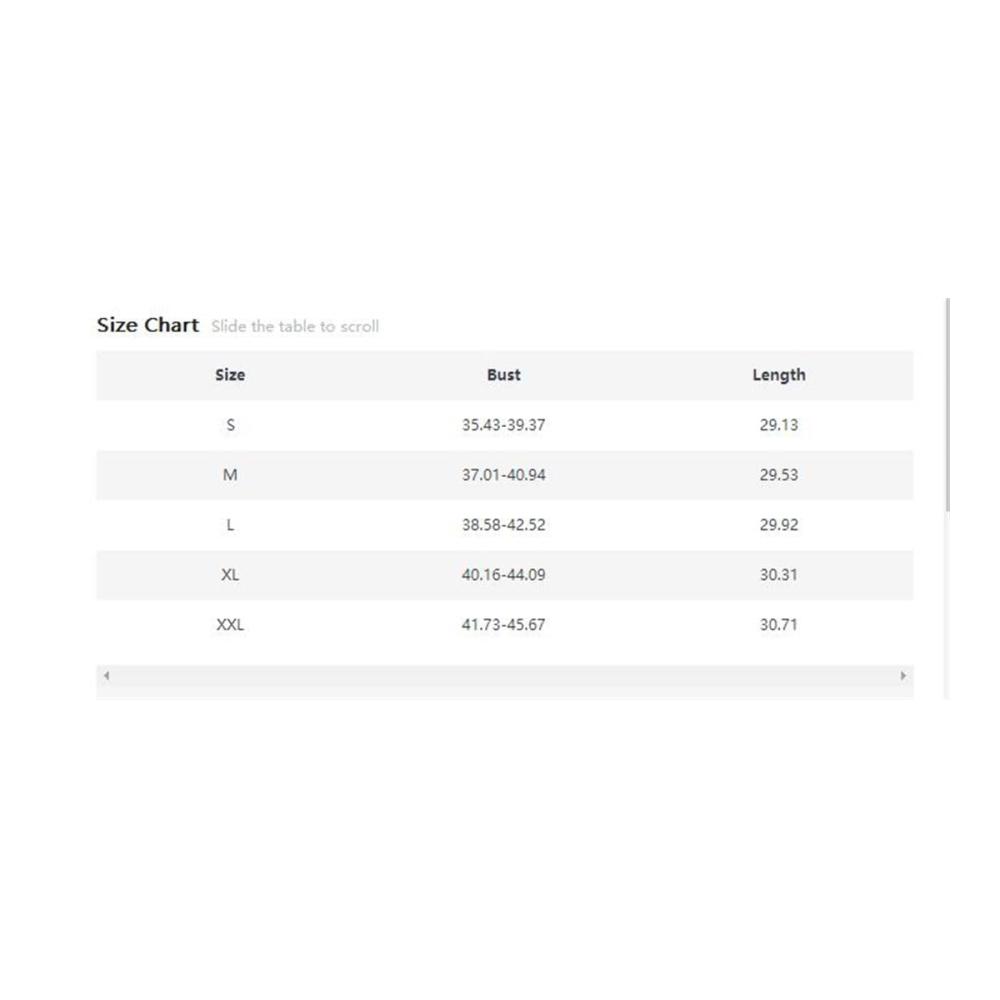Click the right scroll arrow under the table

coord(903,675)
